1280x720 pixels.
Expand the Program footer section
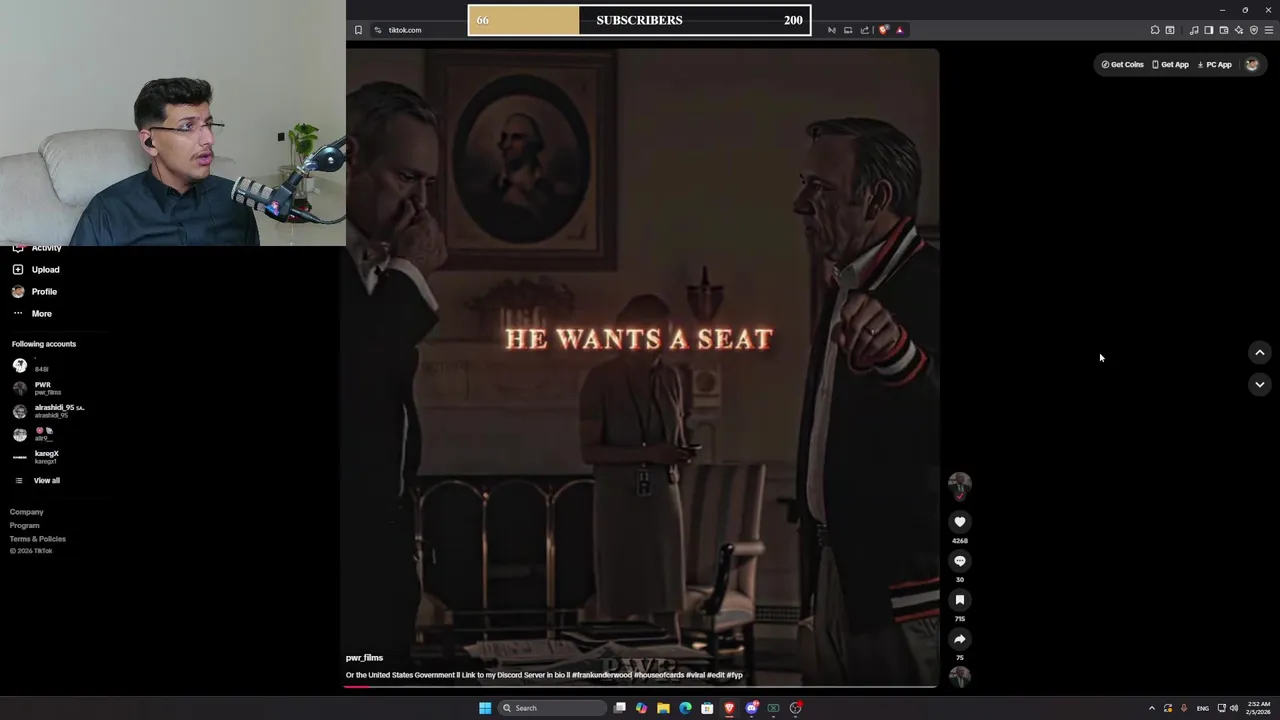tap(25, 525)
